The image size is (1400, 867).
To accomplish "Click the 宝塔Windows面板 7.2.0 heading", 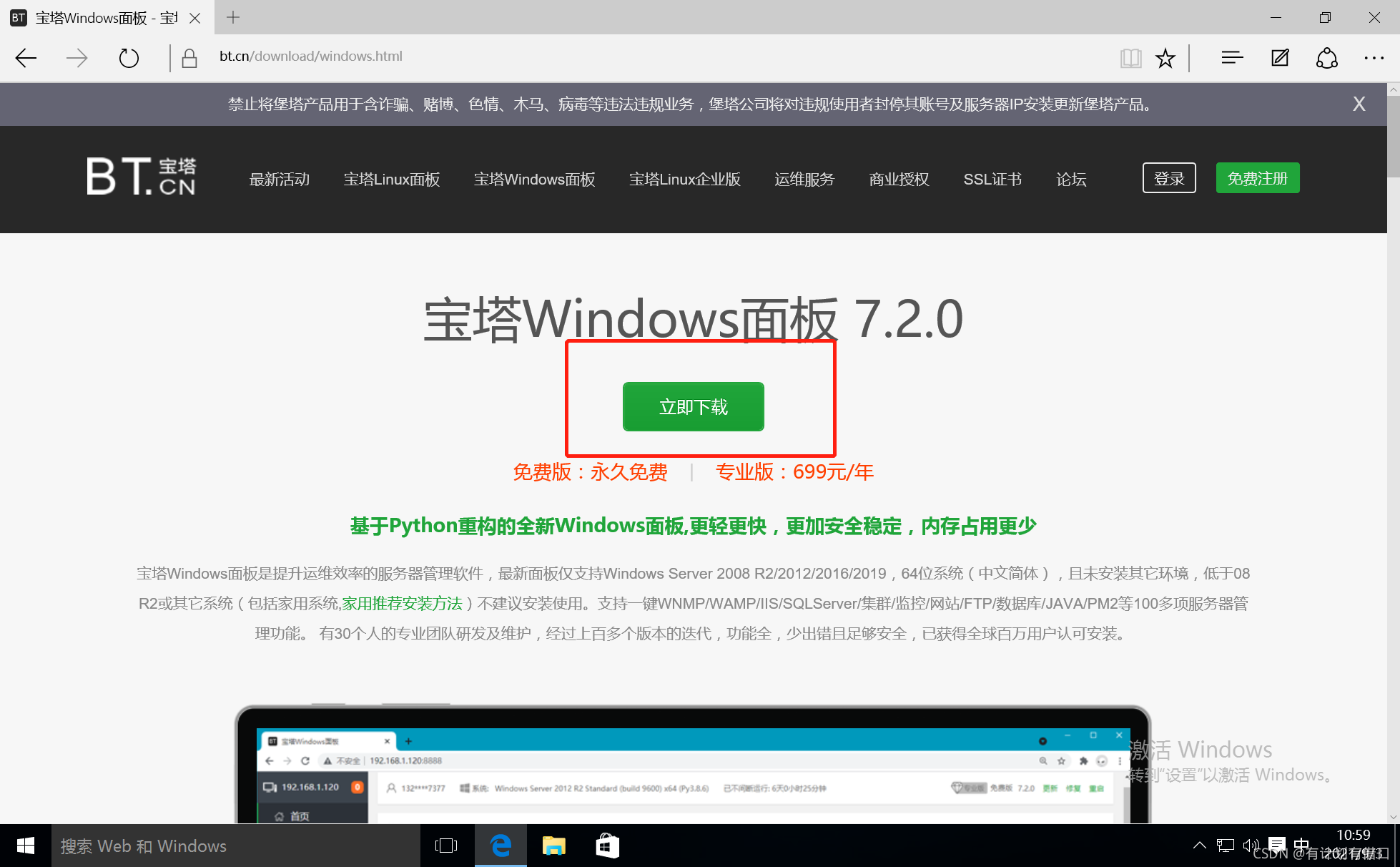I will pos(694,318).
